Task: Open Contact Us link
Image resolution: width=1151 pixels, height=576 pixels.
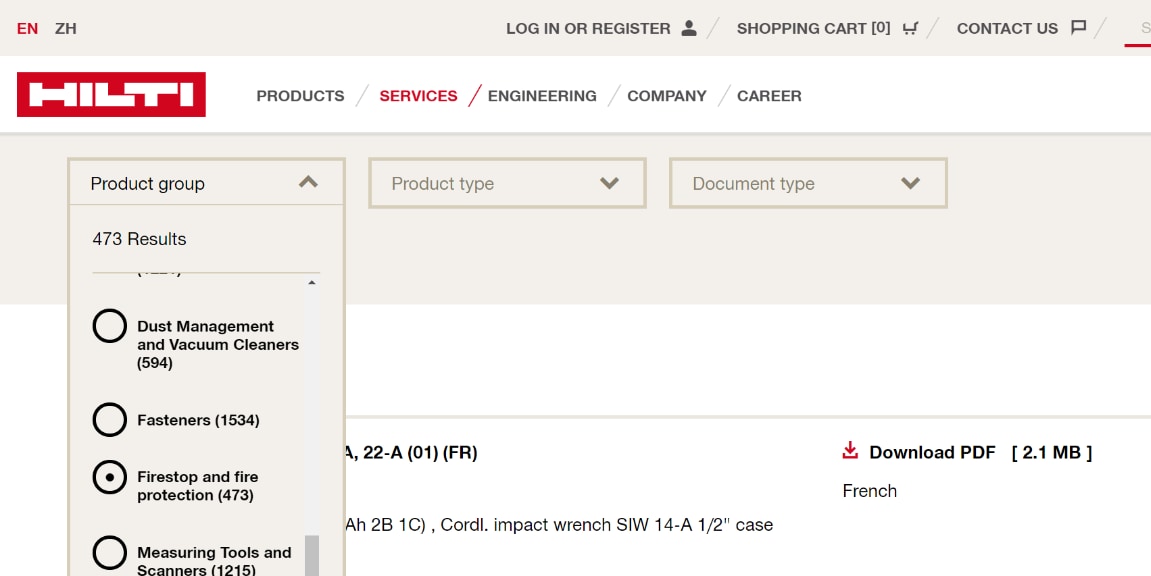Action: tap(1007, 29)
